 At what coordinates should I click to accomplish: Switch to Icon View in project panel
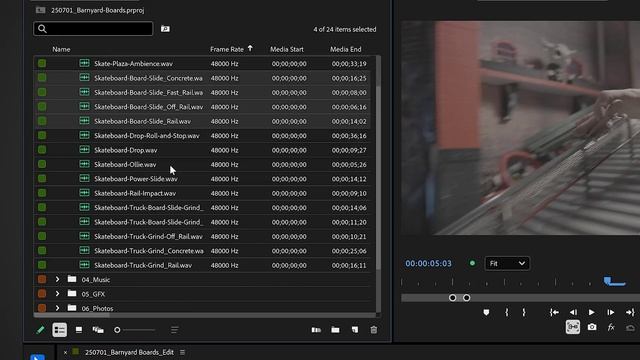[79, 330]
